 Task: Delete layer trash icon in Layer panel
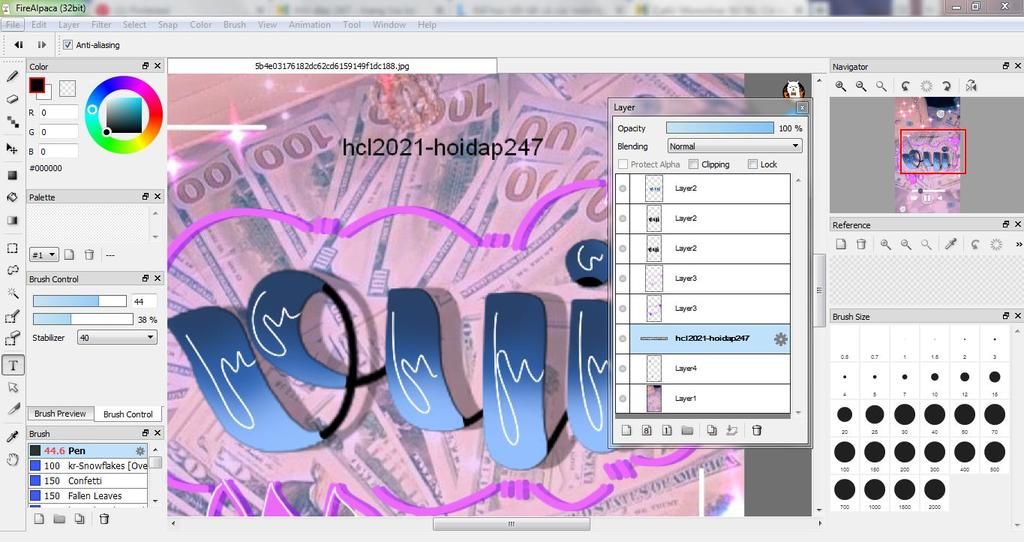click(x=756, y=430)
